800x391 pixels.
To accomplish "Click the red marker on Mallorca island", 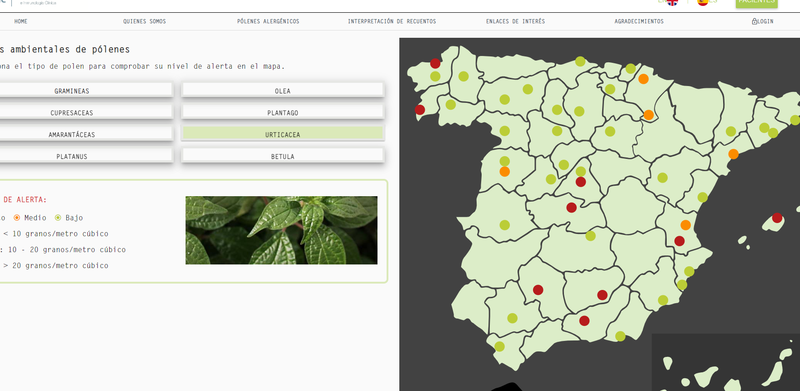I will [777, 218].
